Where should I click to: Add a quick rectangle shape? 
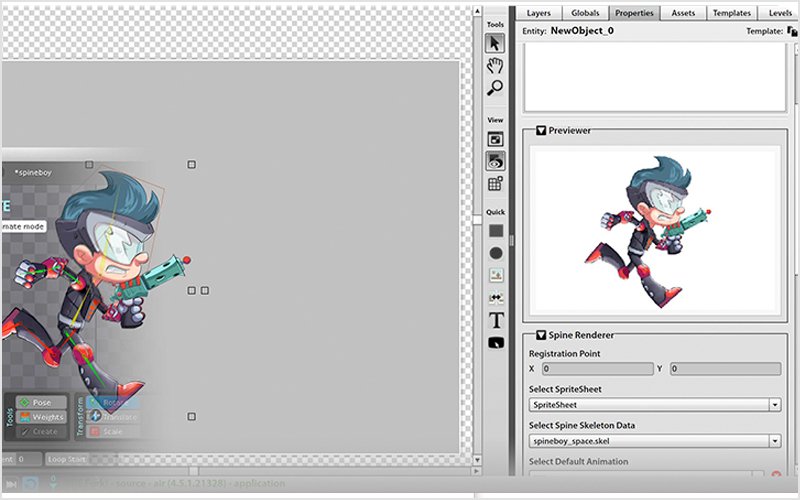tap(496, 231)
